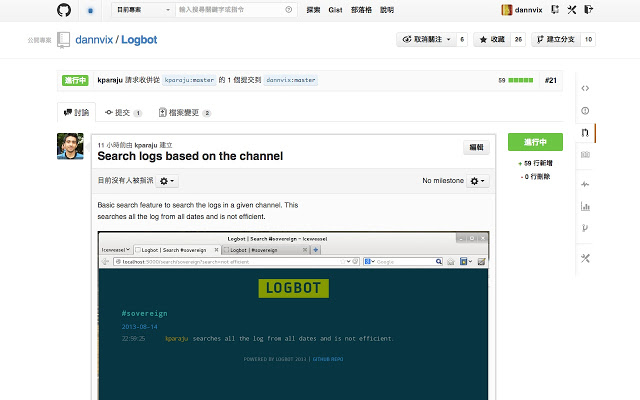Switch to the 檔案變更 files changed tab

pyautogui.click(x=184, y=113)
